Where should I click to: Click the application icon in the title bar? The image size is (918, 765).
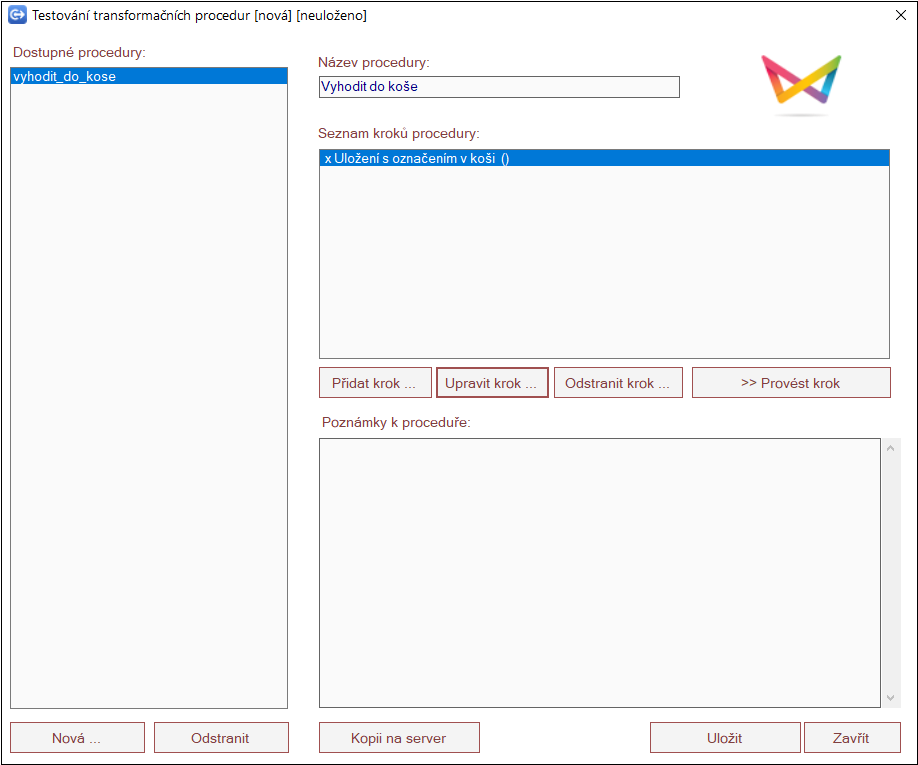click(x=17, y=16)
